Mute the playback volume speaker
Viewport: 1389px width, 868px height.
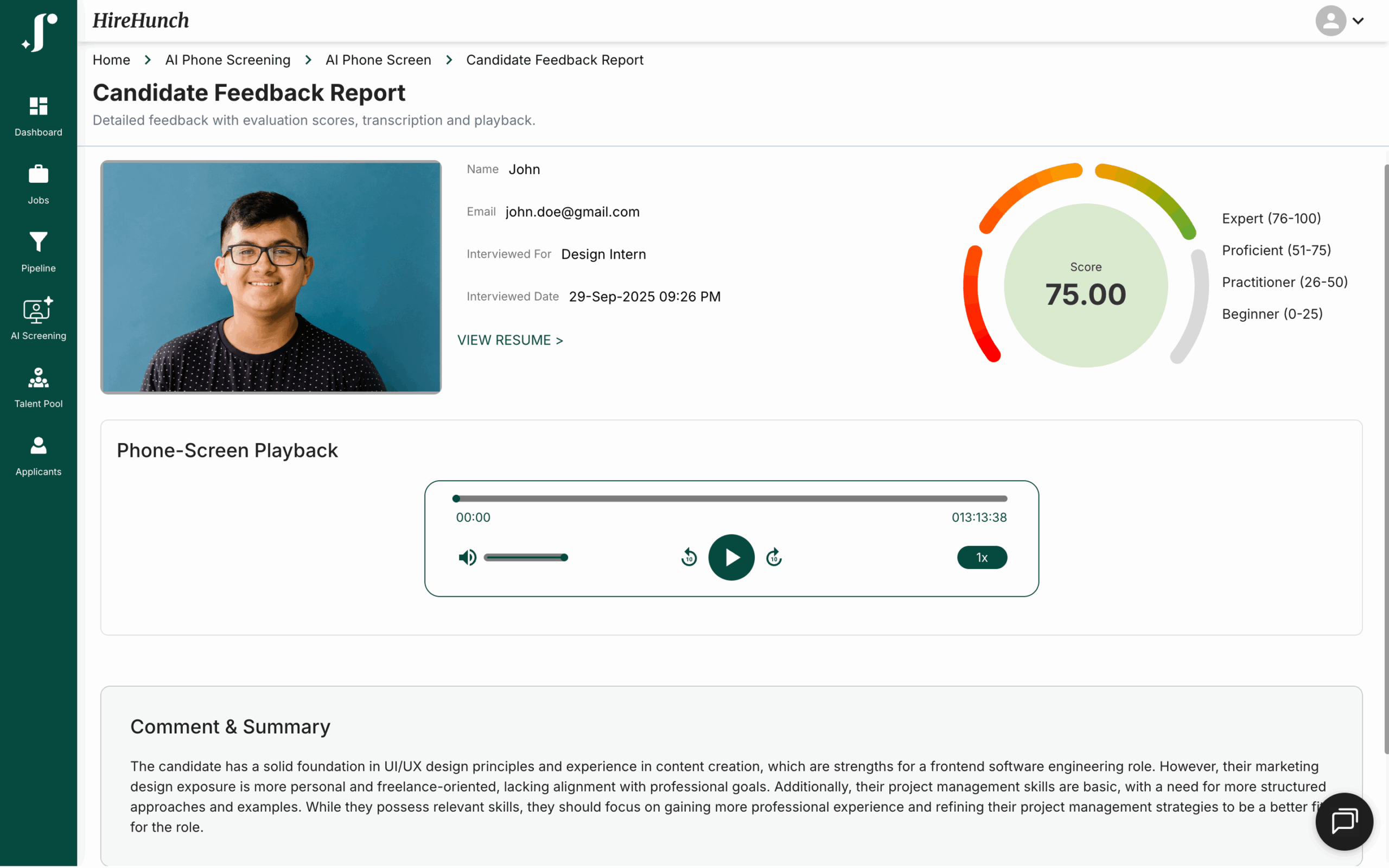[x=467, y=558]
